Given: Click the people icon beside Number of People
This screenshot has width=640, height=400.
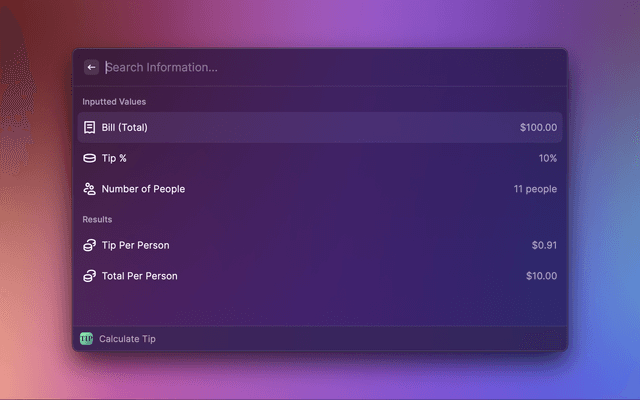Looking at the screenshot, I should (x=89, y=189).
